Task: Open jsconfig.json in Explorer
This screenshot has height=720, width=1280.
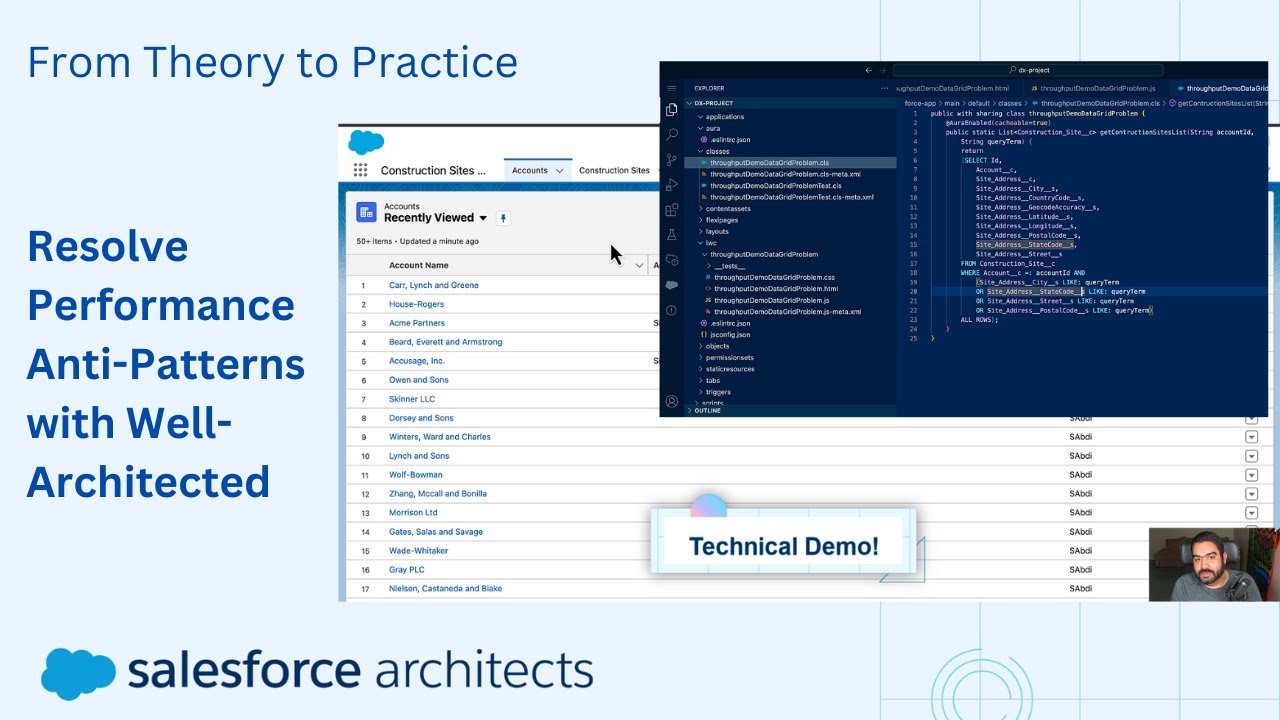Action: tap(725, 335)
